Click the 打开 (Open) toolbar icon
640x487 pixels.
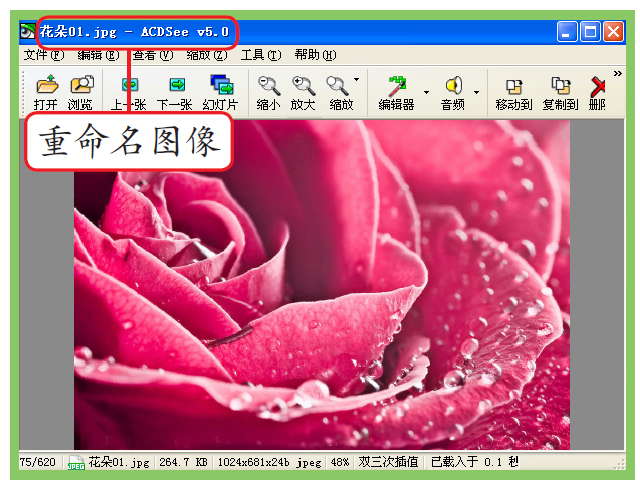45,87
